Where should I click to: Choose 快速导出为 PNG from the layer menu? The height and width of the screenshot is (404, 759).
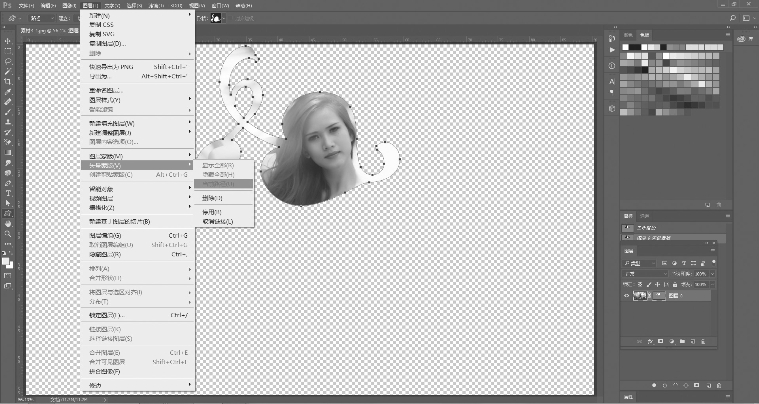click(x=112, y=67)
